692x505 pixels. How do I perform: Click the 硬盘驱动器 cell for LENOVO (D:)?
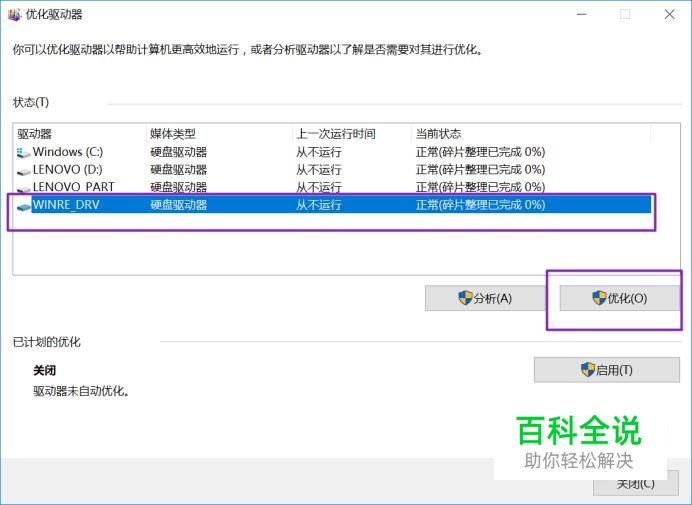(x=178, y=170)
